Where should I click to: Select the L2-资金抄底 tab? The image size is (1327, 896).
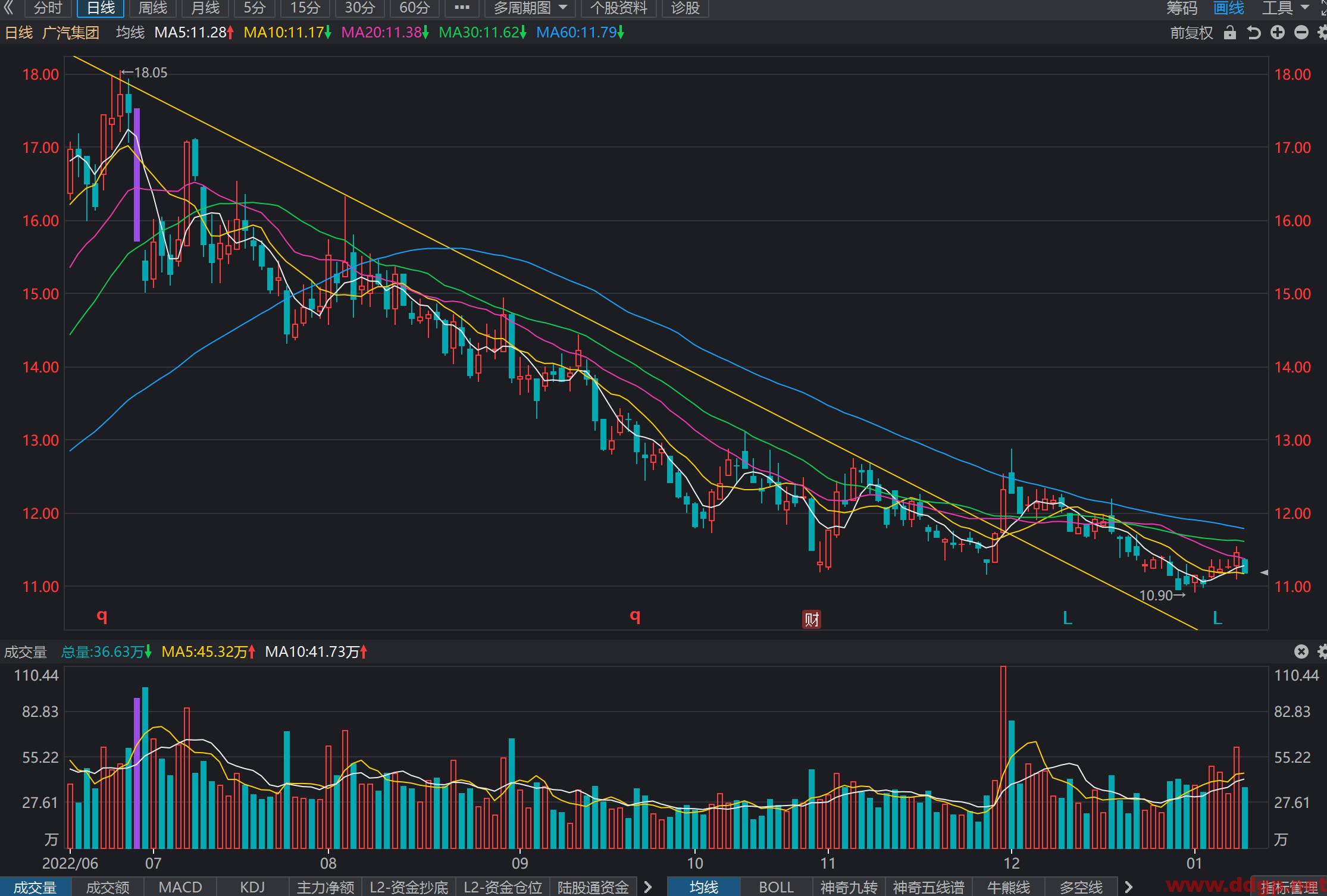tap(409, 887)
